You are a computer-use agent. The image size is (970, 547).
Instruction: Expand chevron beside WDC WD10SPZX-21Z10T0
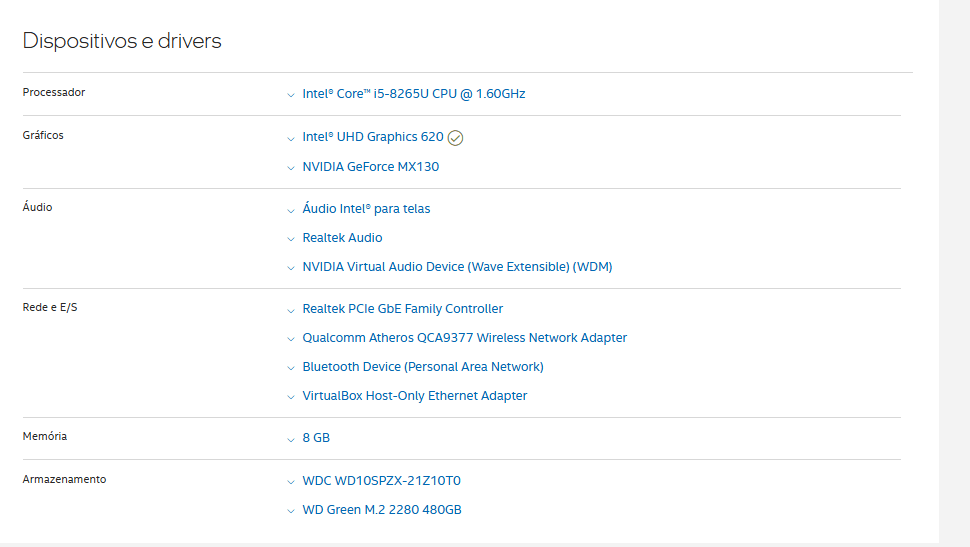(x=291, y=482)
